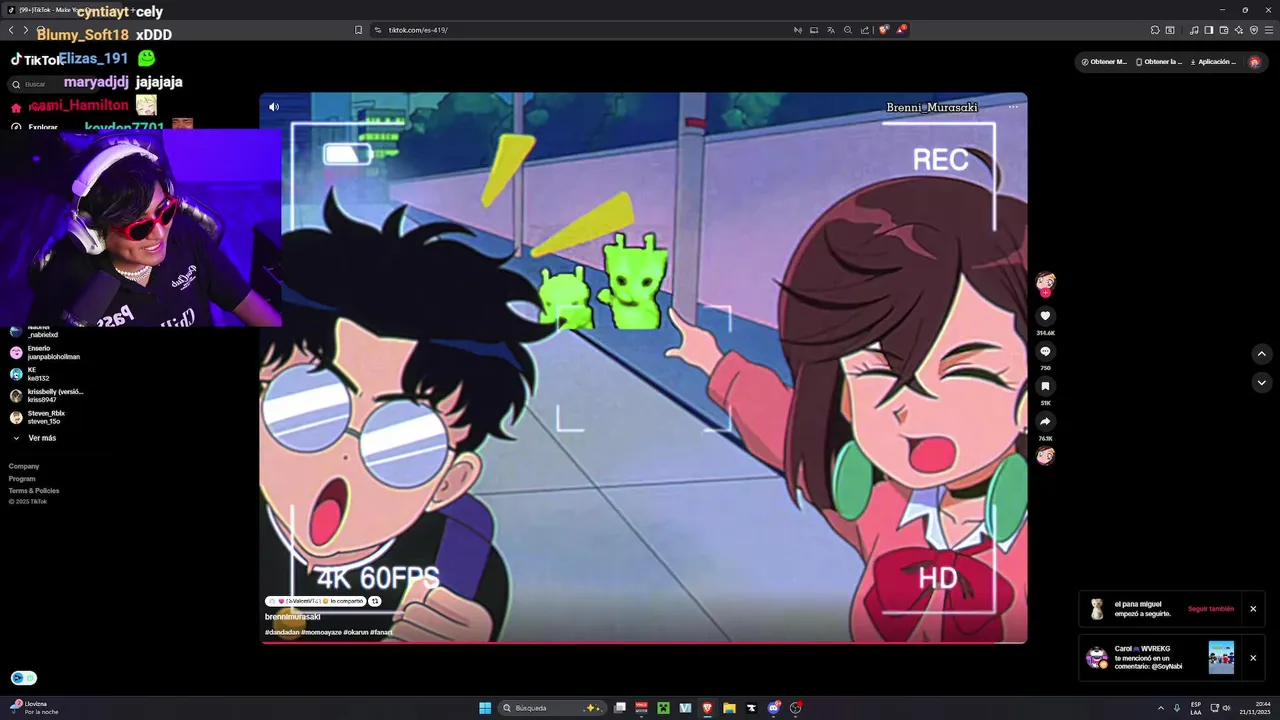Dismiss the el pana miguel notification
This screenshot has width=1280, height=720.
(x=1253, y=609)
